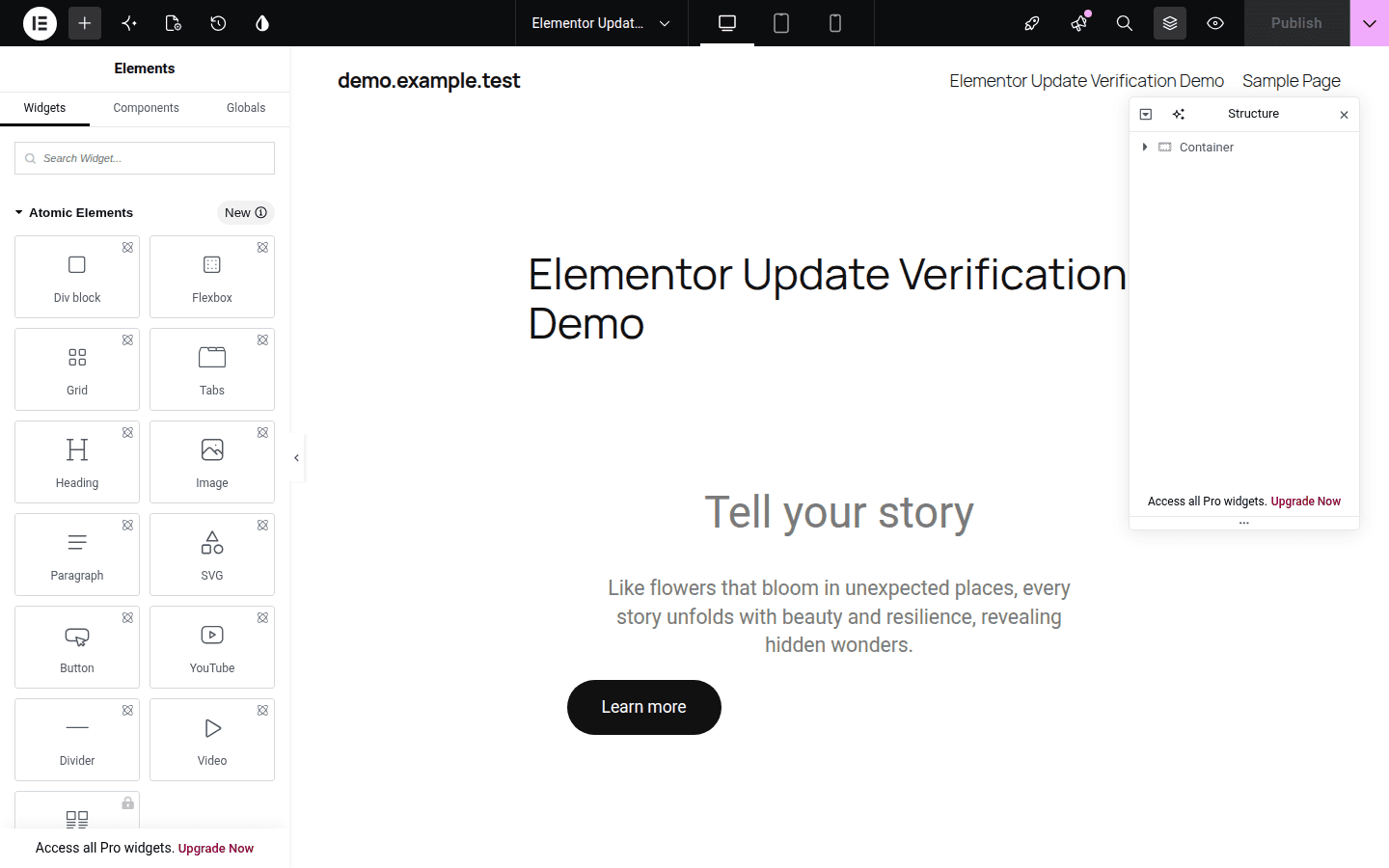
Task: Expand the Container item in Structure
Action: click(x=1145, y=147)
